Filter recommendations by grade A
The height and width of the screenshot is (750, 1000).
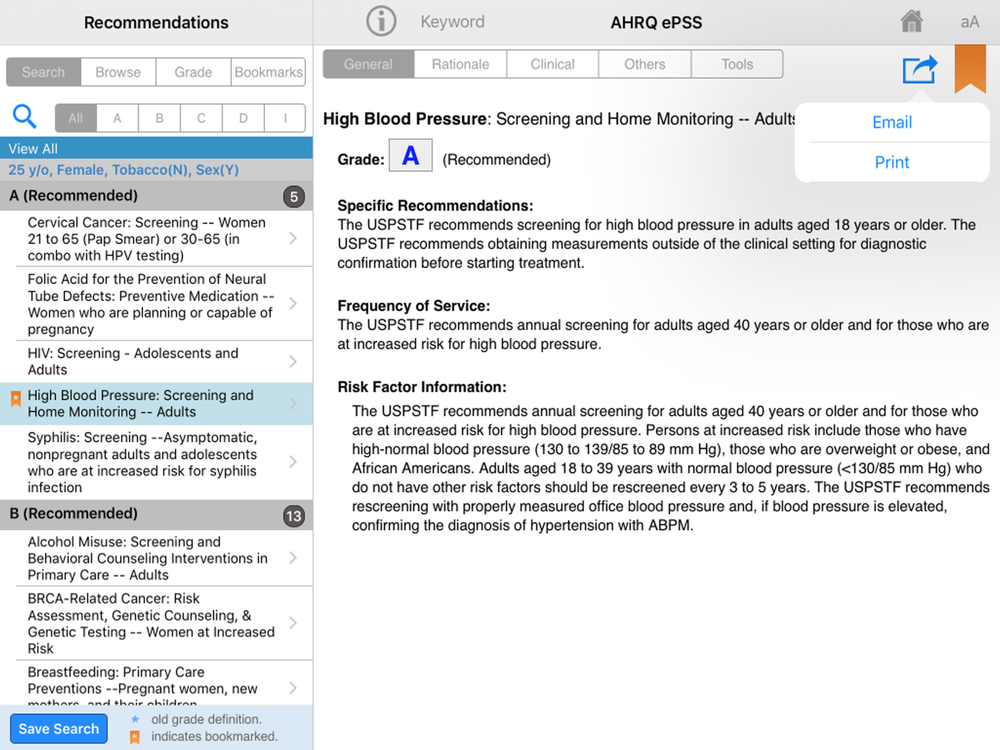tap(117, 118)
